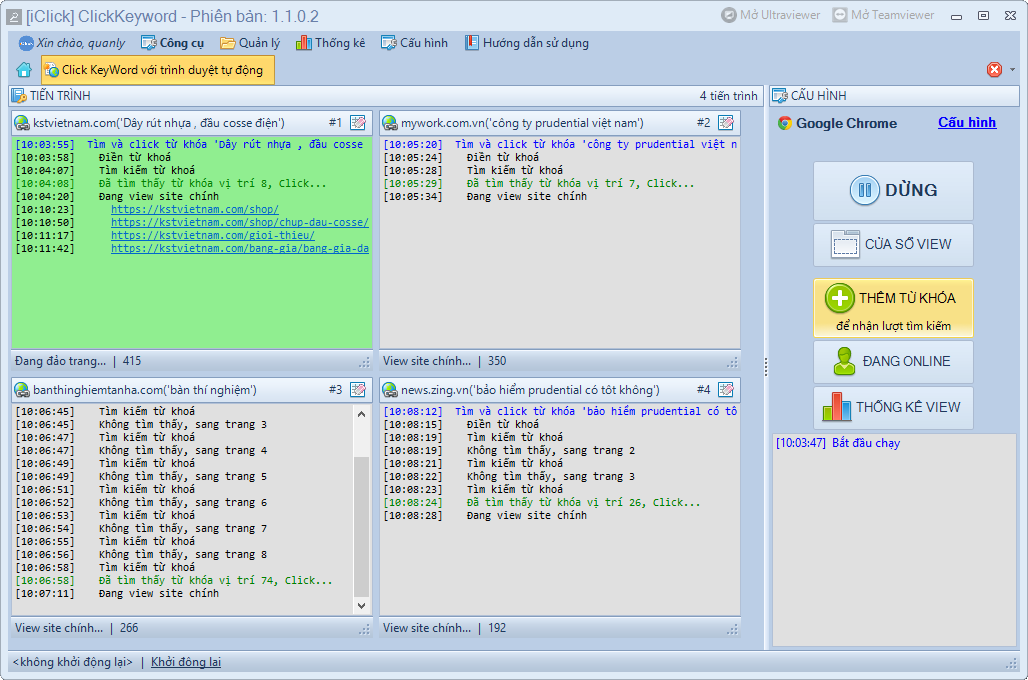Click log line 'Bắt đầu chạy'
This screenshot has width=1028, height=680.
838,443
